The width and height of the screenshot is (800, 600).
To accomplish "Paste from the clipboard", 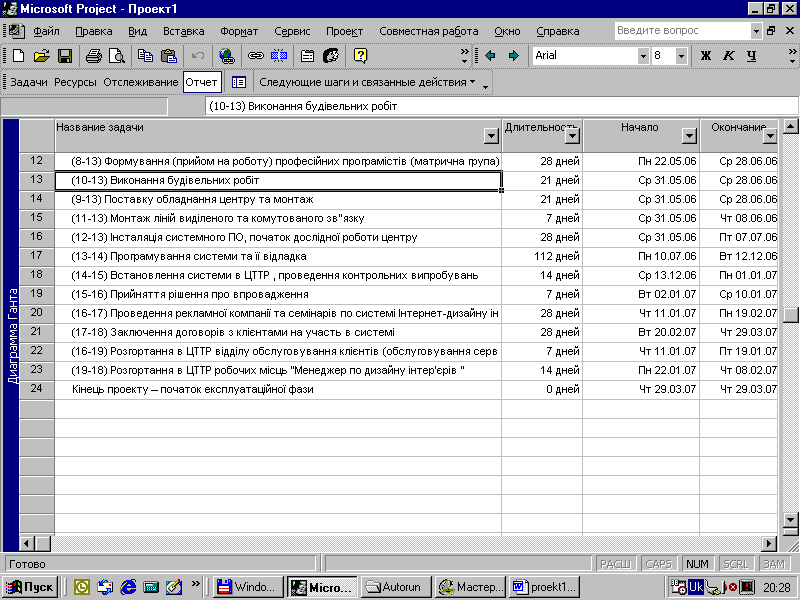I will pos(169,56).
